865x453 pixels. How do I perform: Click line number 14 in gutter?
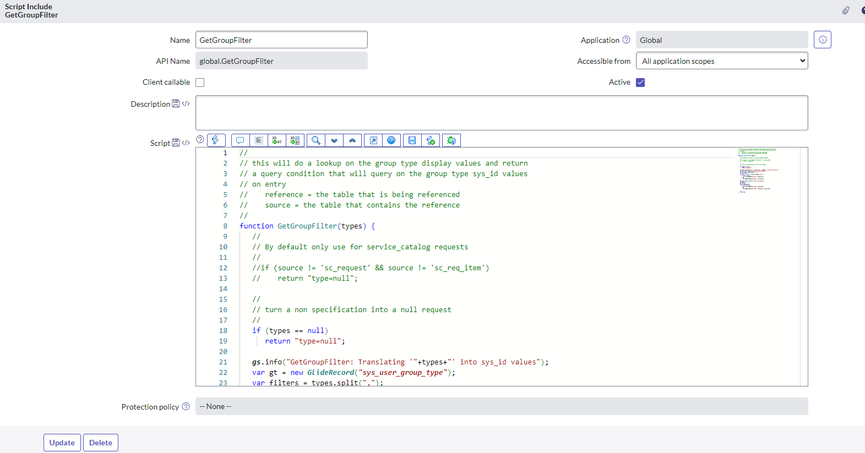(223, 289)
